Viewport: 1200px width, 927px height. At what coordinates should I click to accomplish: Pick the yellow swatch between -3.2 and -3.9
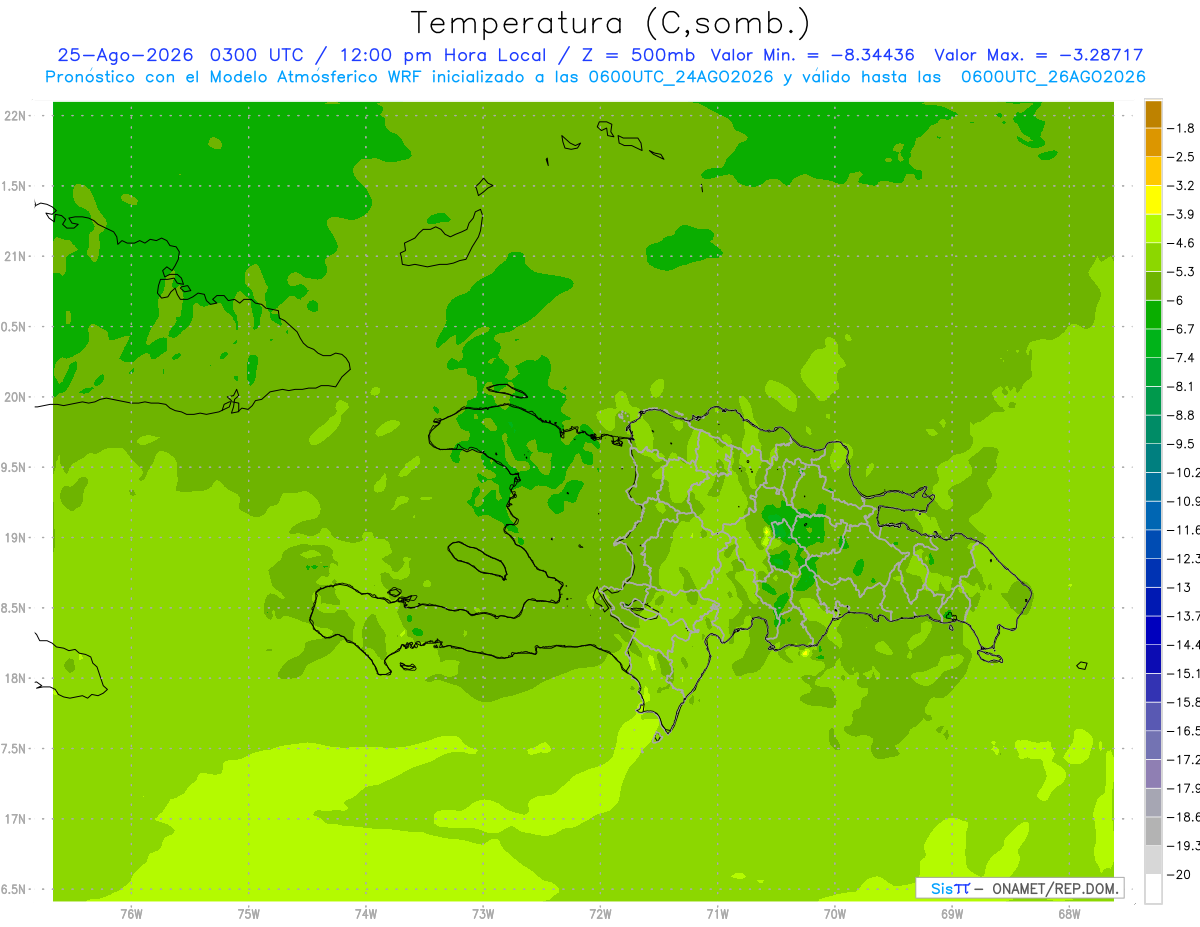[x=1154, y=200]
